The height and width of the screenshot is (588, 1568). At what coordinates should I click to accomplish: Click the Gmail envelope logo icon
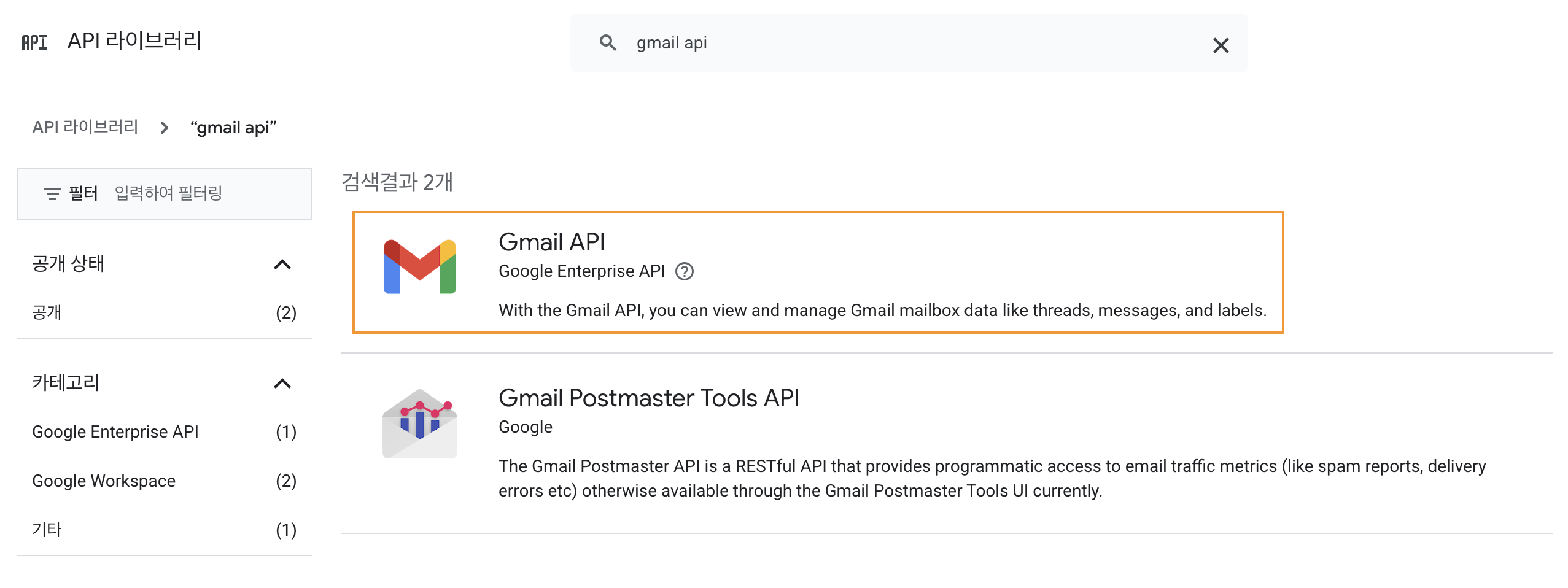[x=420, y=268]
